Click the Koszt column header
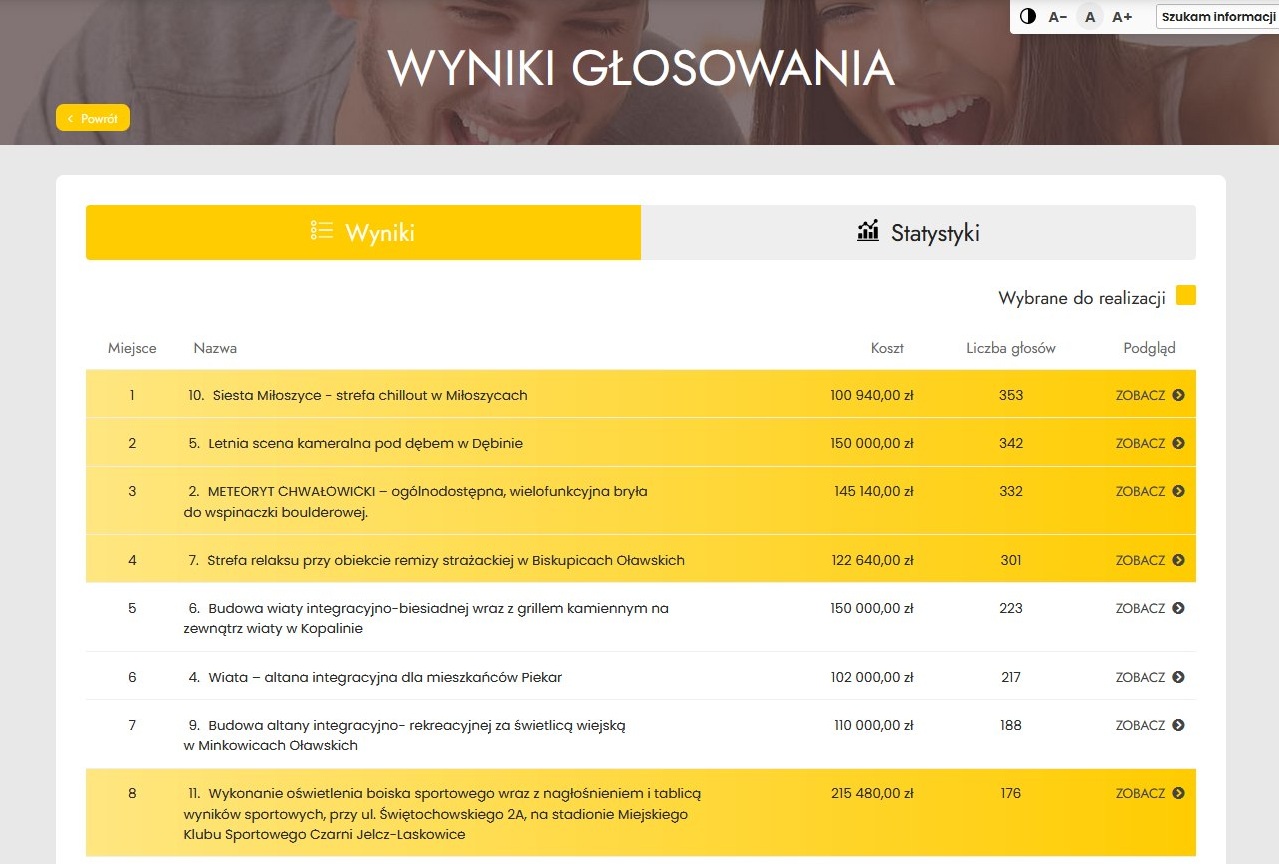This screenshot has width=1279, height=864. [887, 348]
